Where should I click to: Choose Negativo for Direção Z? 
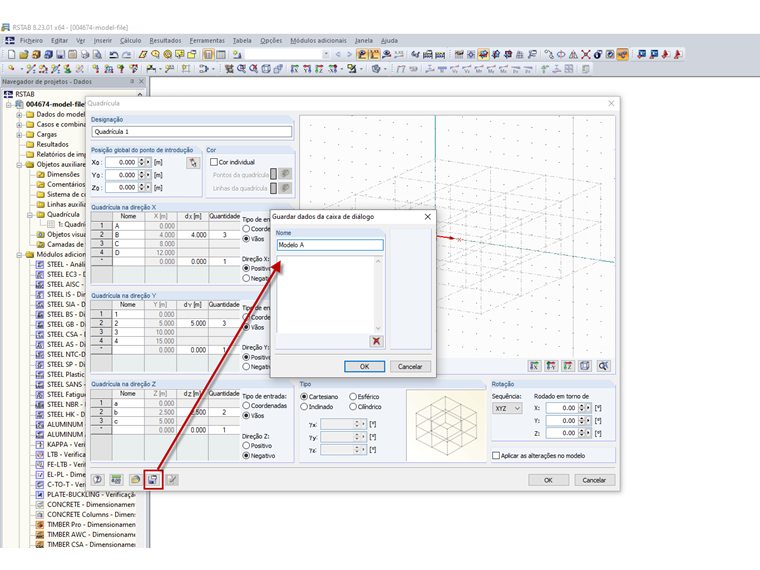(246, 456)
